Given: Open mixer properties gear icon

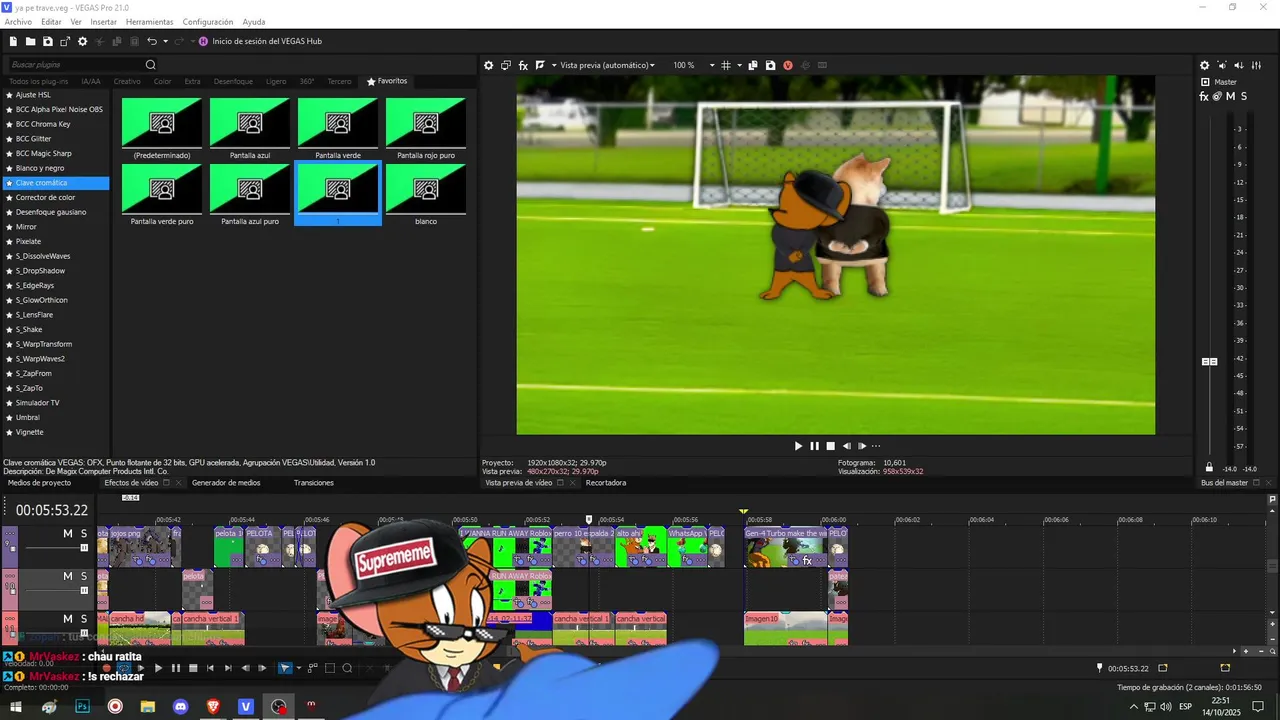Looking at the screenshot, I should tap(1205, 65).
